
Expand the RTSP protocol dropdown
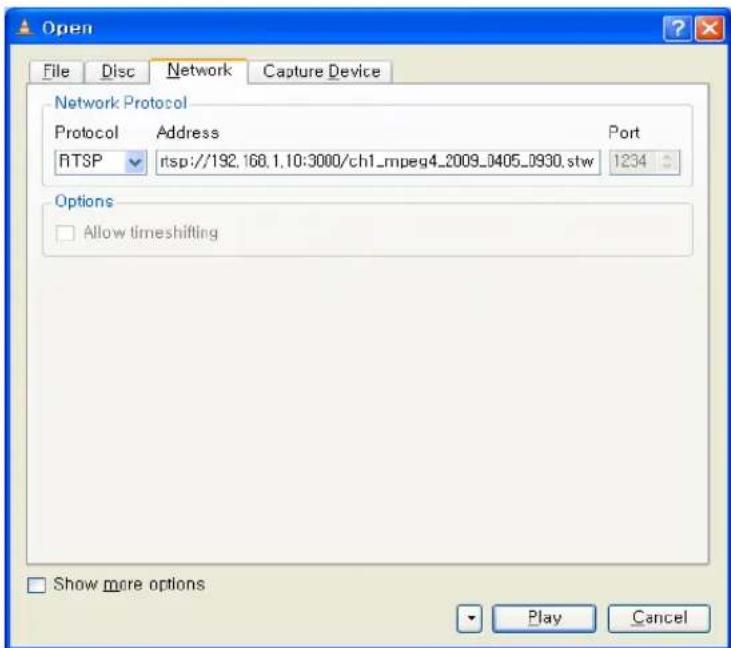click(x=135, y=162)
